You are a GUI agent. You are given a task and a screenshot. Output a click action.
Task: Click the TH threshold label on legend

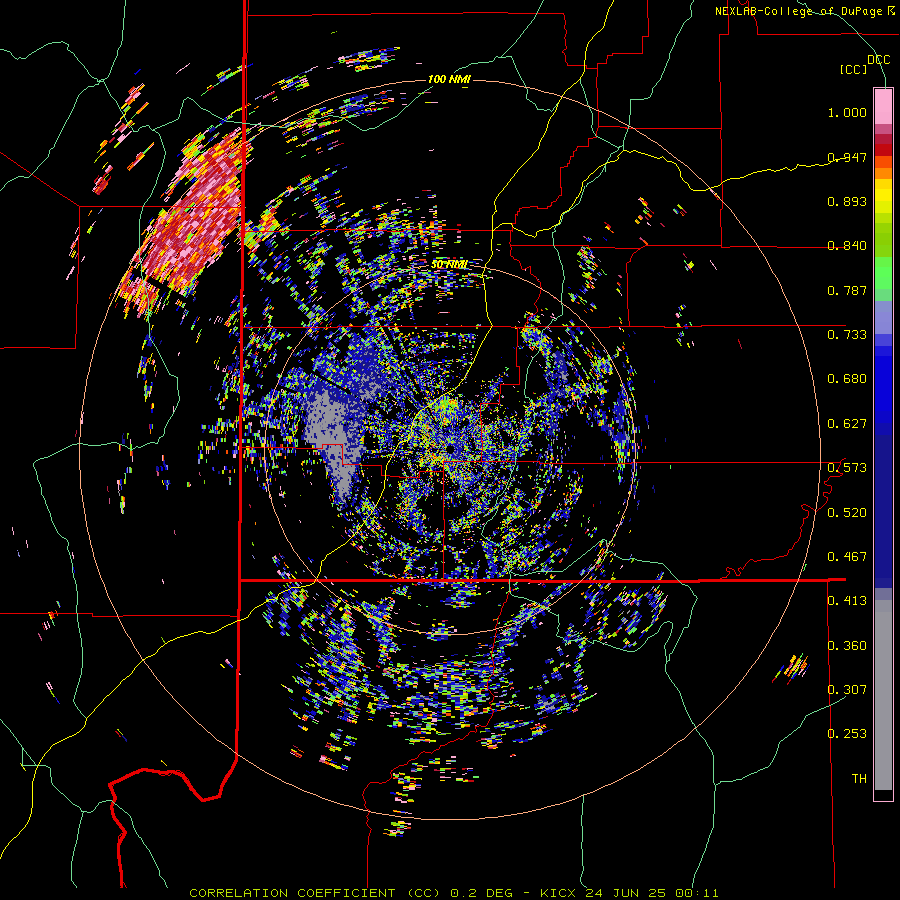click(x=859, y=779)
